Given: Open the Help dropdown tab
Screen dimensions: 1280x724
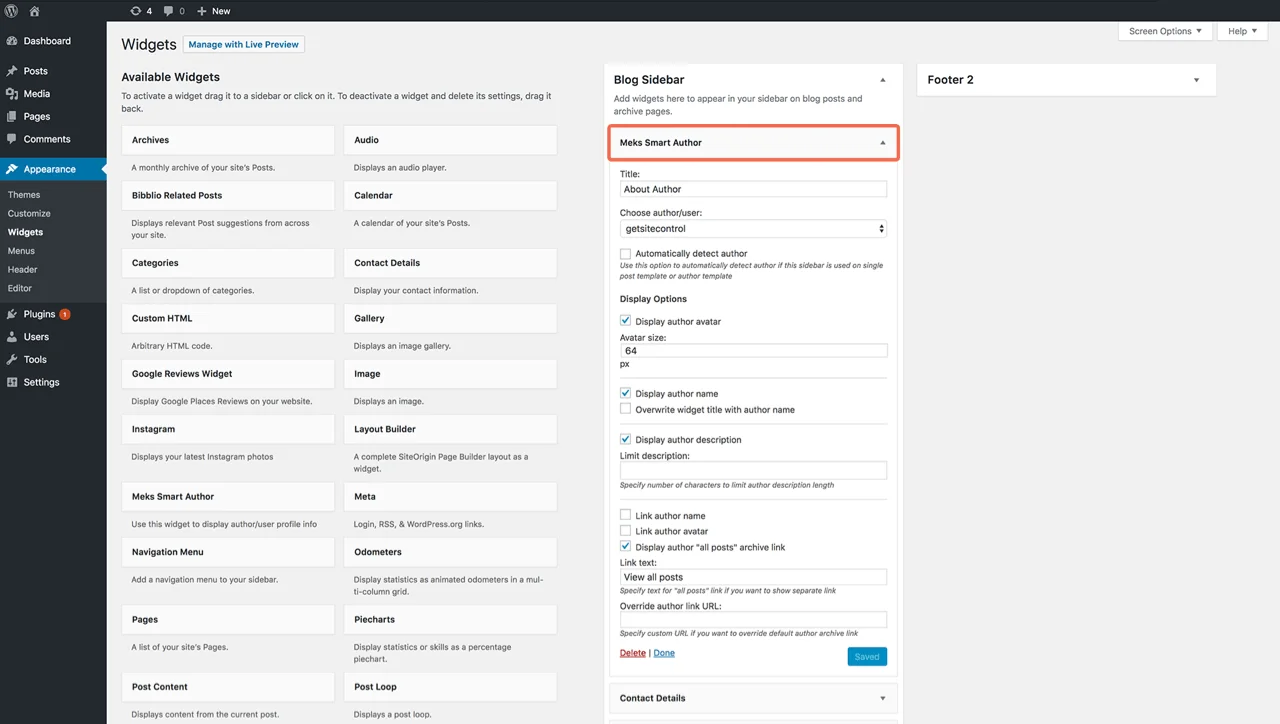Looking at the screenshot, I should pos(1242,31).
